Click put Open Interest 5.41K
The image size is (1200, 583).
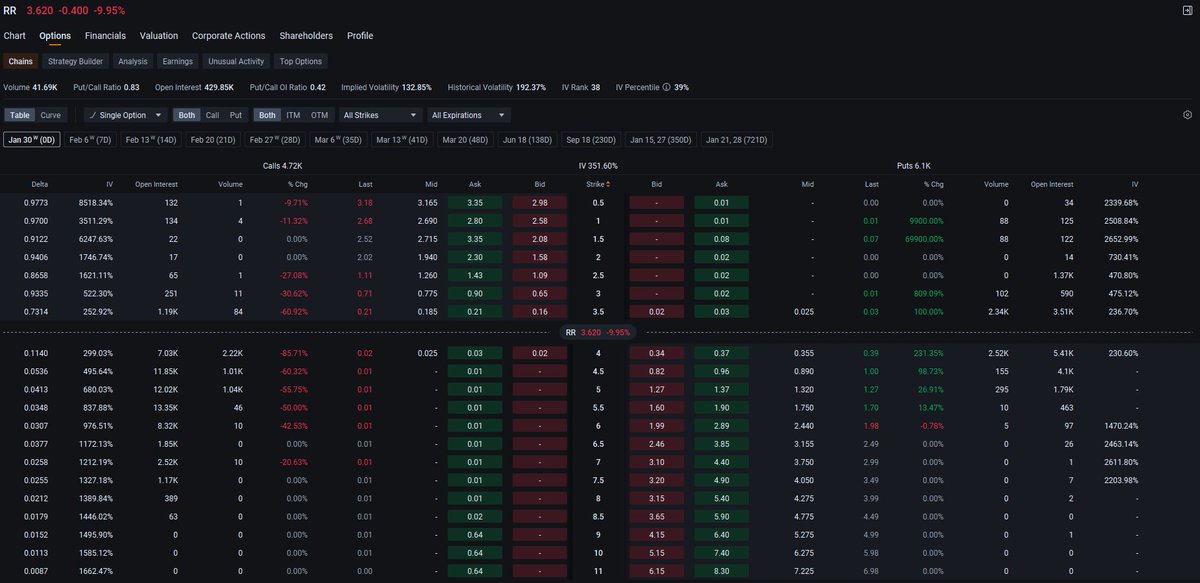[x=1060, y=353]
